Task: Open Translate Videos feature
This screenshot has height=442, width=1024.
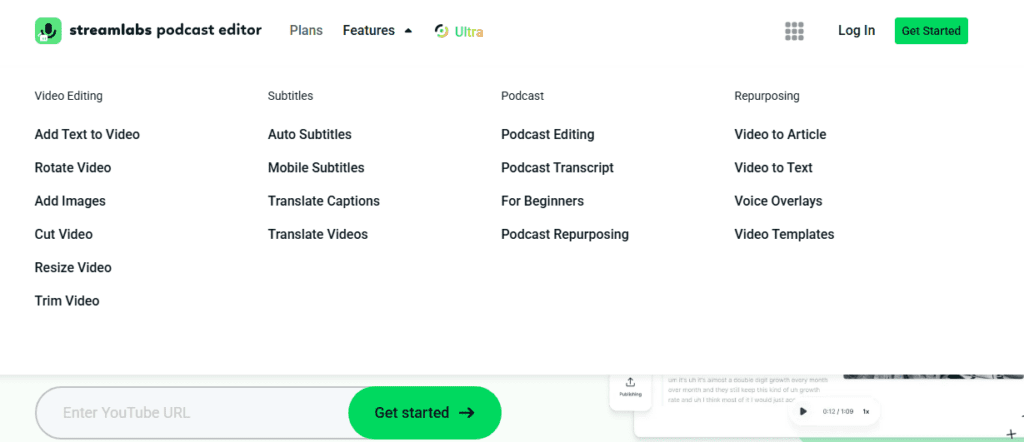Action: tap(318, 234)
